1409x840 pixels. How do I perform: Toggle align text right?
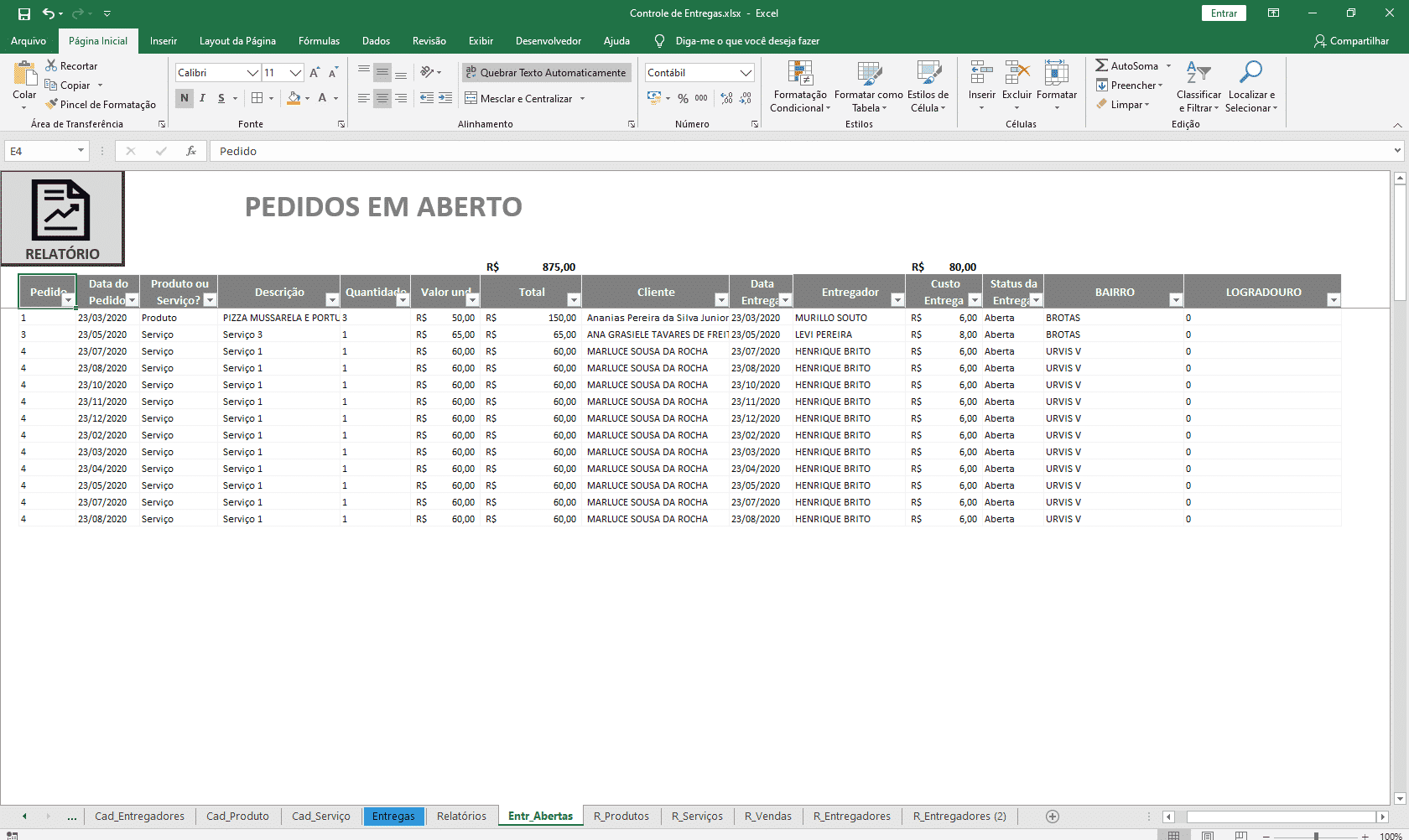[401, 98]
